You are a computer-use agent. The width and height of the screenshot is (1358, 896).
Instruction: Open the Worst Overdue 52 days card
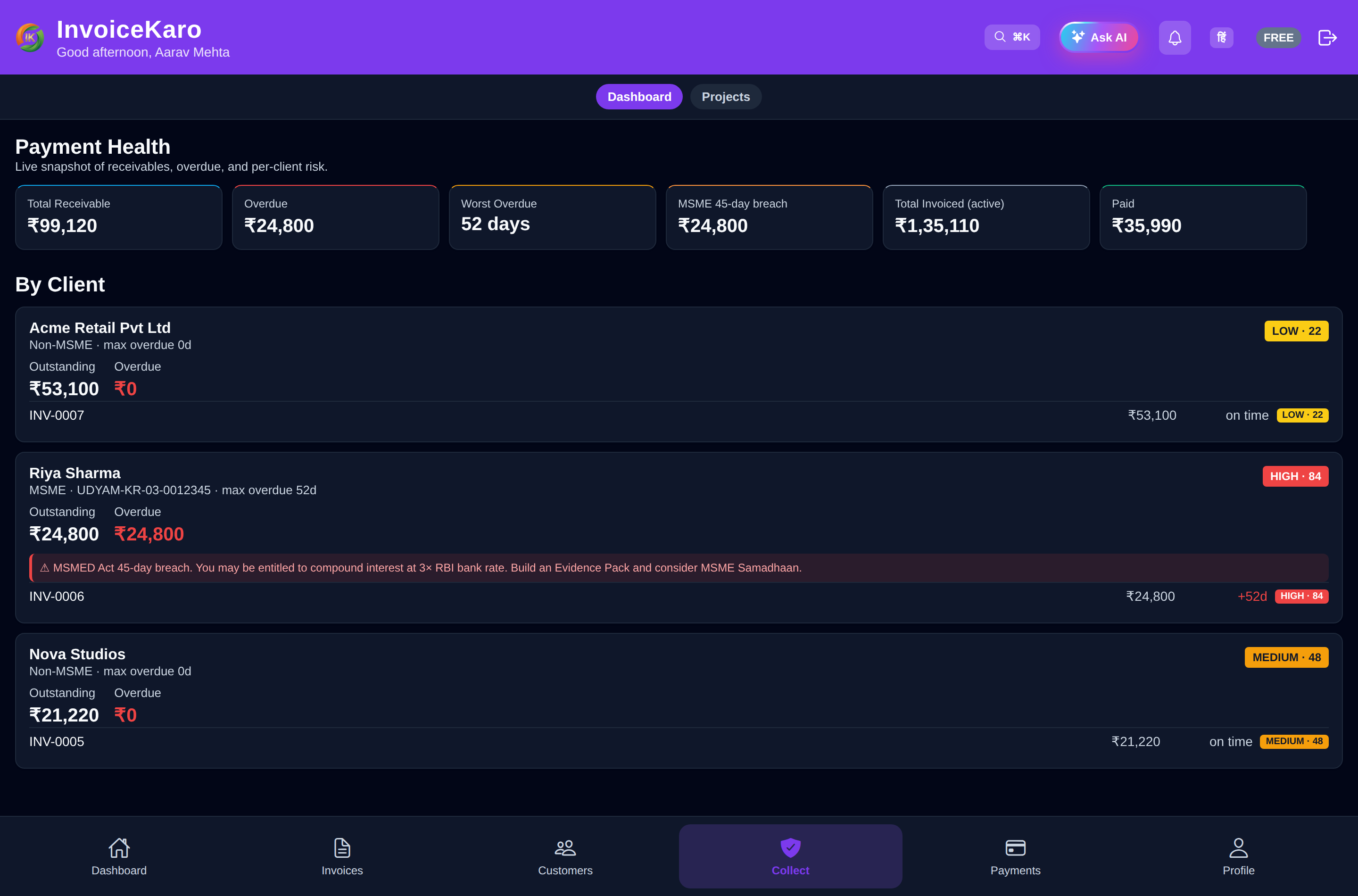[553, 217]
